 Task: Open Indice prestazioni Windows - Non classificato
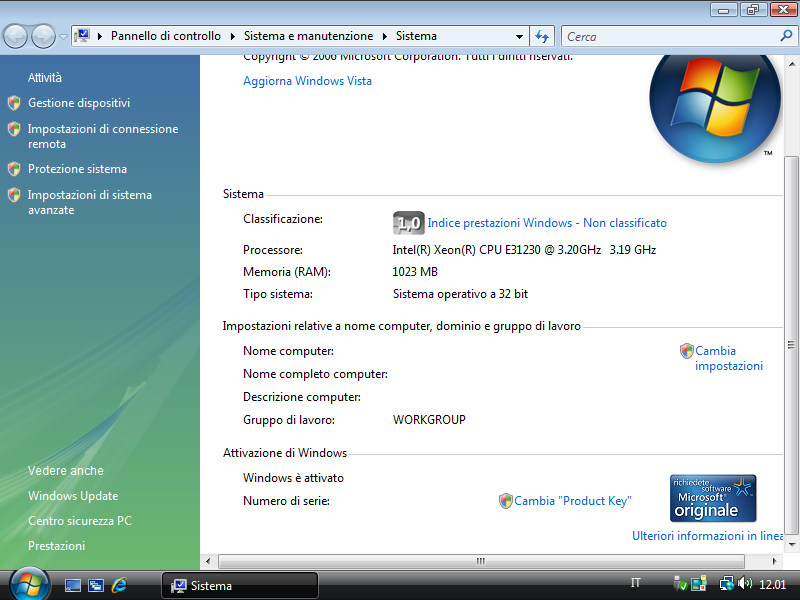[547, 223]
